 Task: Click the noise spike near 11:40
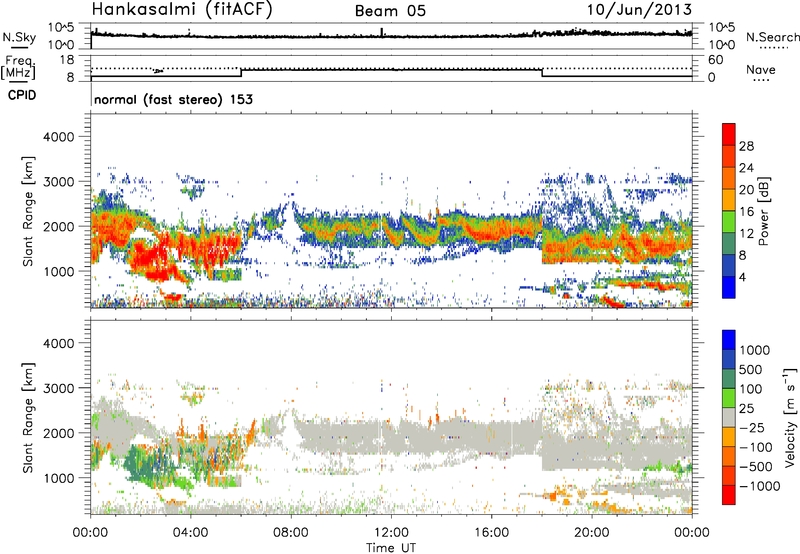click(381, 33)
